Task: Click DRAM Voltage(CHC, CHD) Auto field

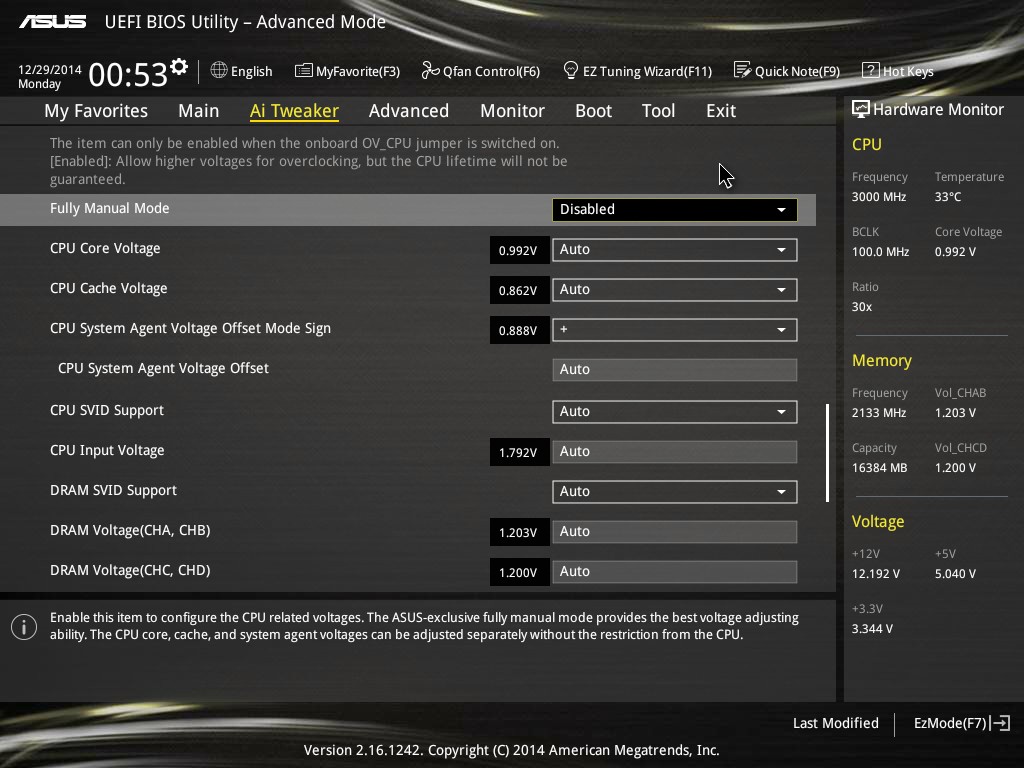Action: [x=675, y=571]
